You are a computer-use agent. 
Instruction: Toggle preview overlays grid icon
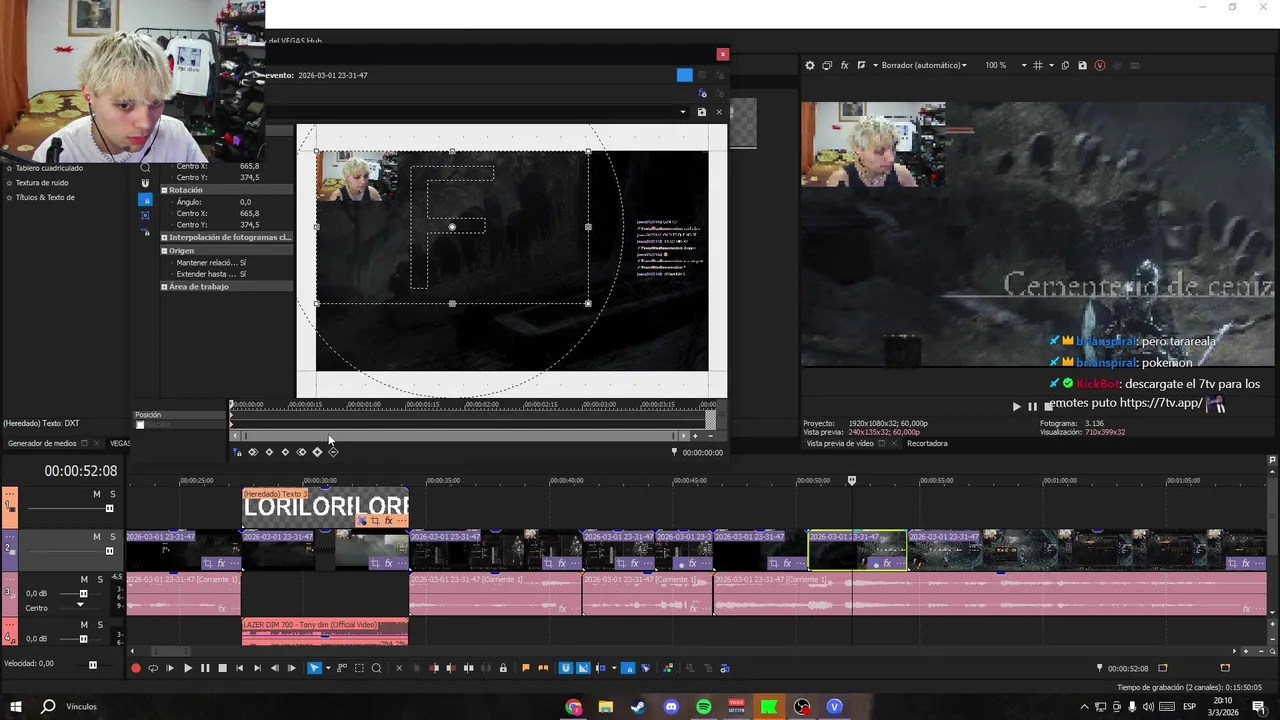(1038, 65)
